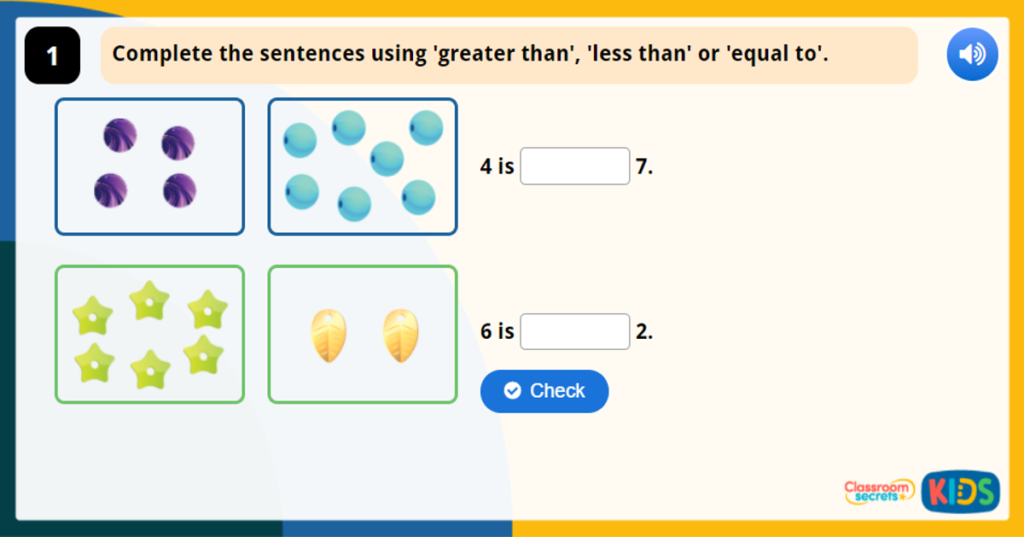Click the Classroom Secrets logo
Image resolution: width=1024 pixels, height=537 pixels.
(x=879, y=491)
